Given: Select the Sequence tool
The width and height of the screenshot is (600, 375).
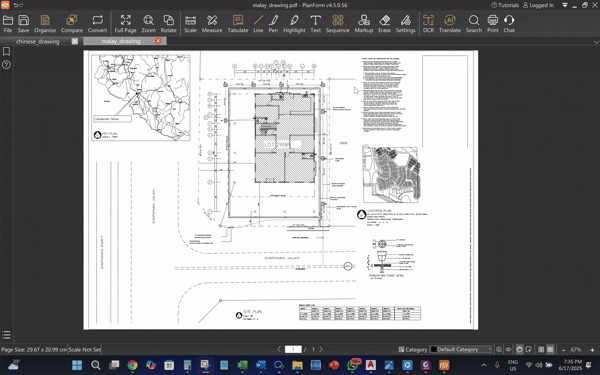Looking at the screenshot, I should point(338,24).
